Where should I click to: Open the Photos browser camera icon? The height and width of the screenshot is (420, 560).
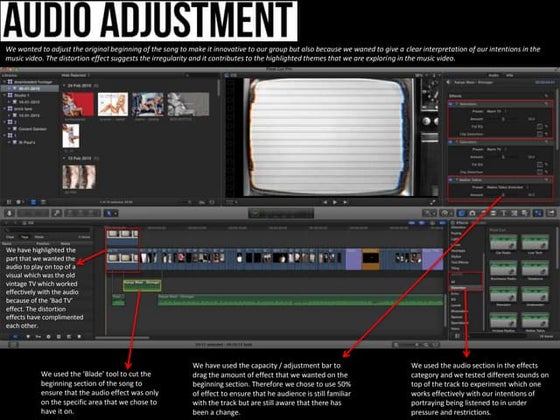472,213
